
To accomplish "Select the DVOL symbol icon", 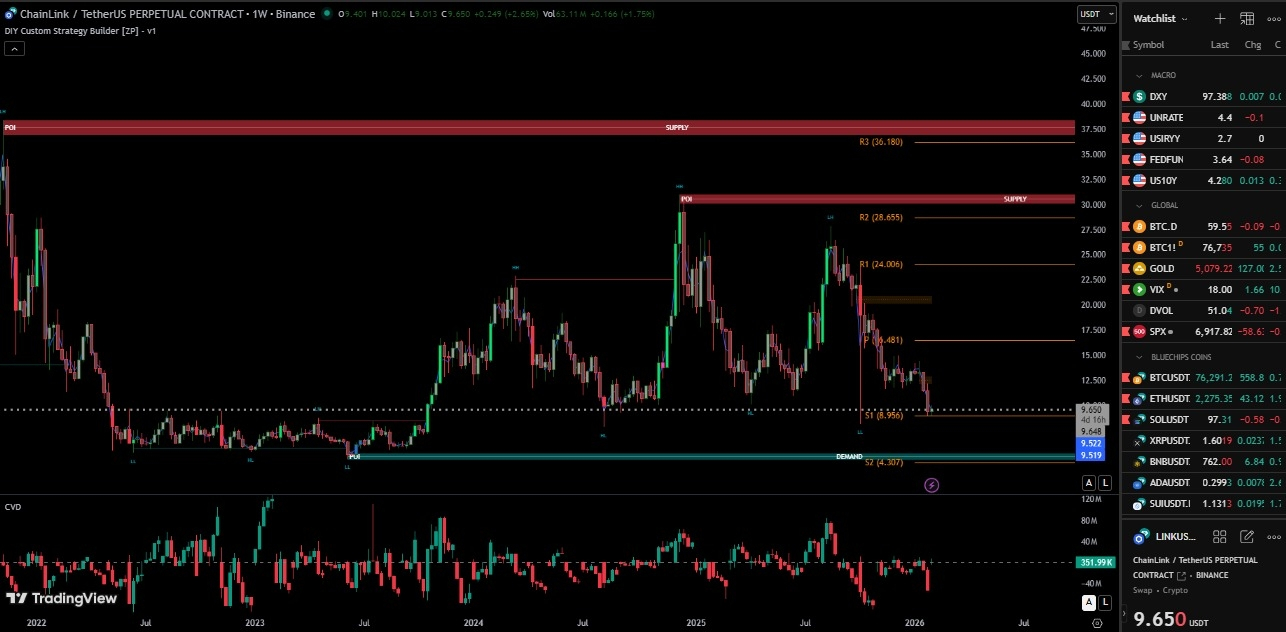I will point(1139,311).
